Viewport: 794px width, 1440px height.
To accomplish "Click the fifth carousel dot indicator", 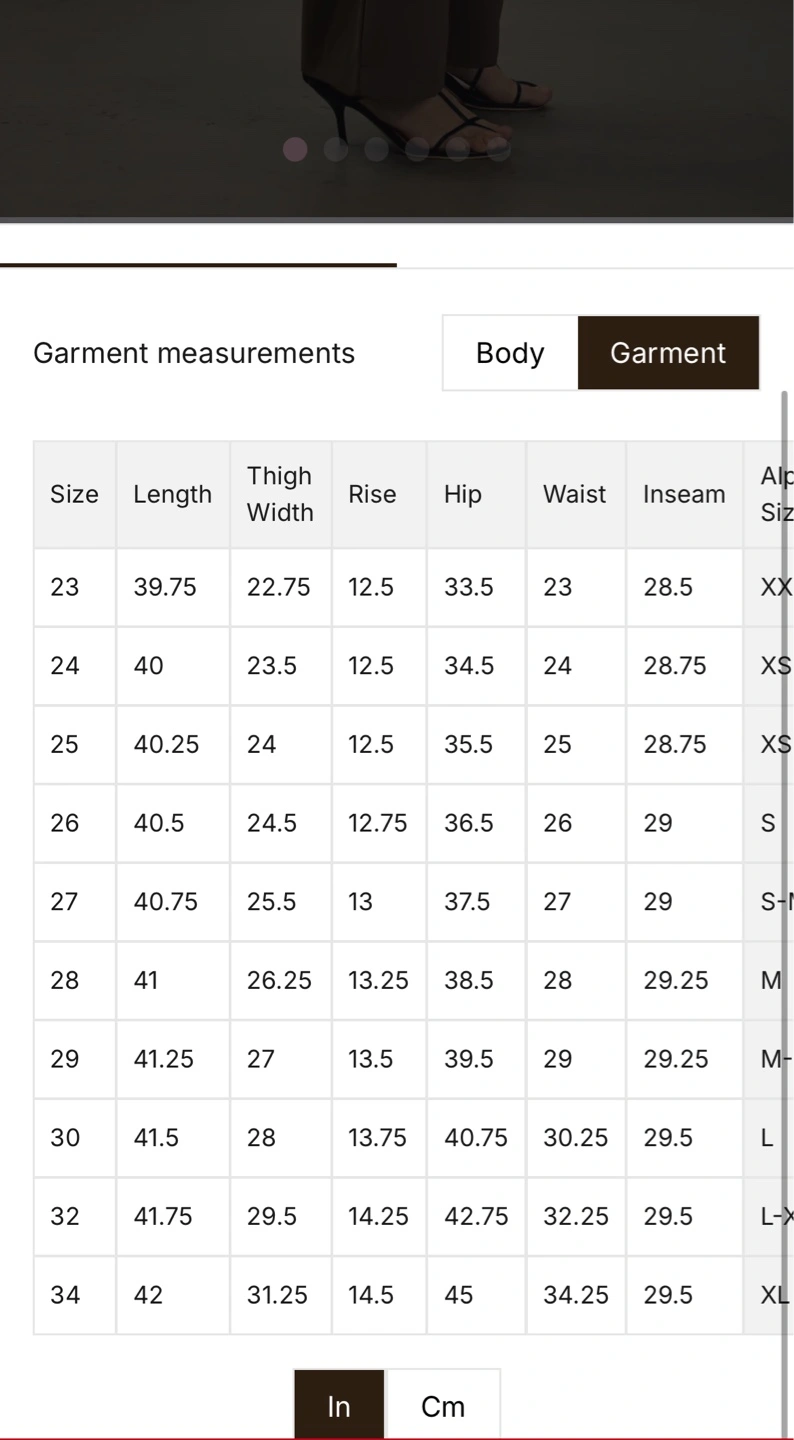I will pyautogui.click(x=458, y=149).
